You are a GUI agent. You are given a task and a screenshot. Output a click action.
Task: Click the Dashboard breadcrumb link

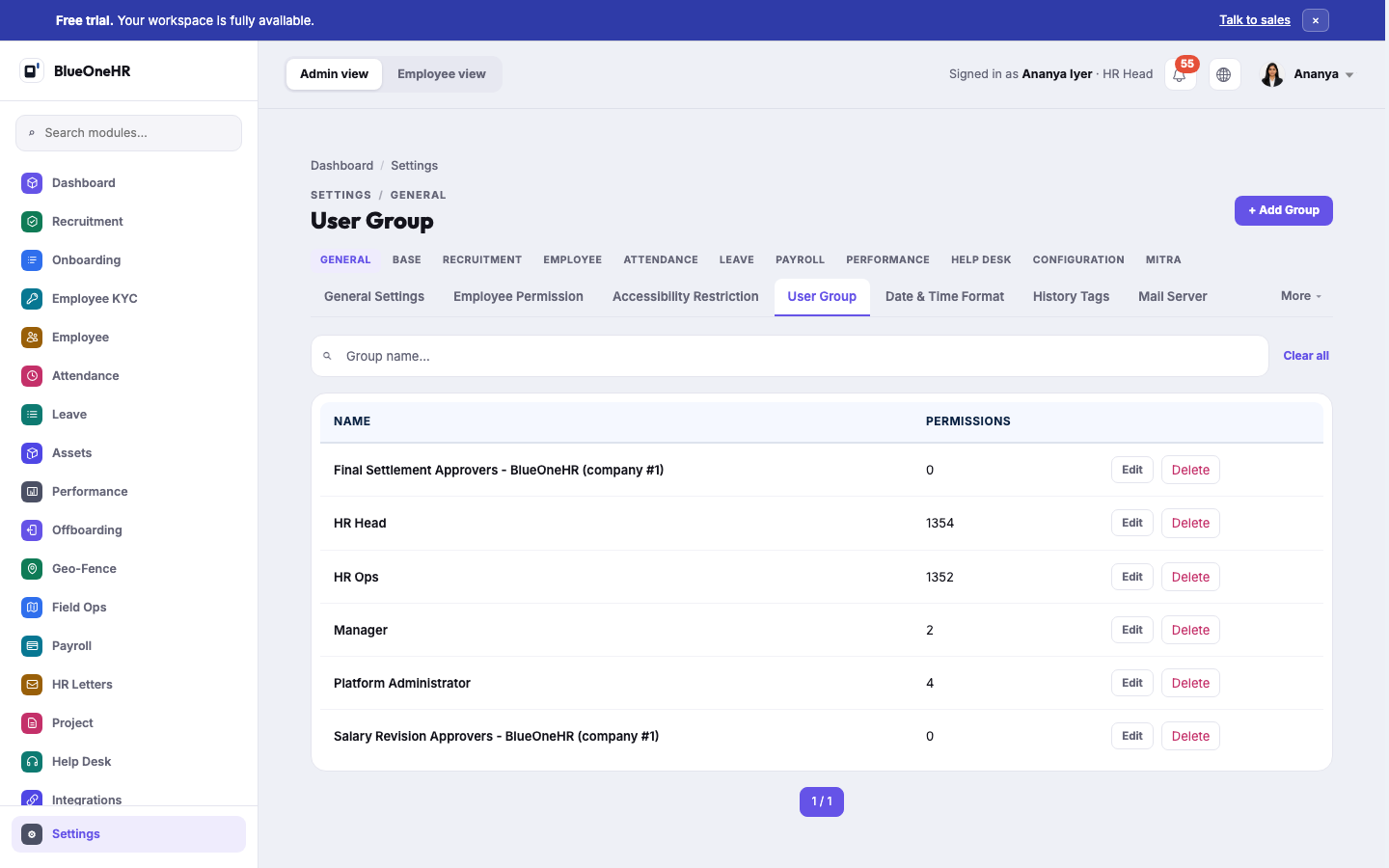341,166
